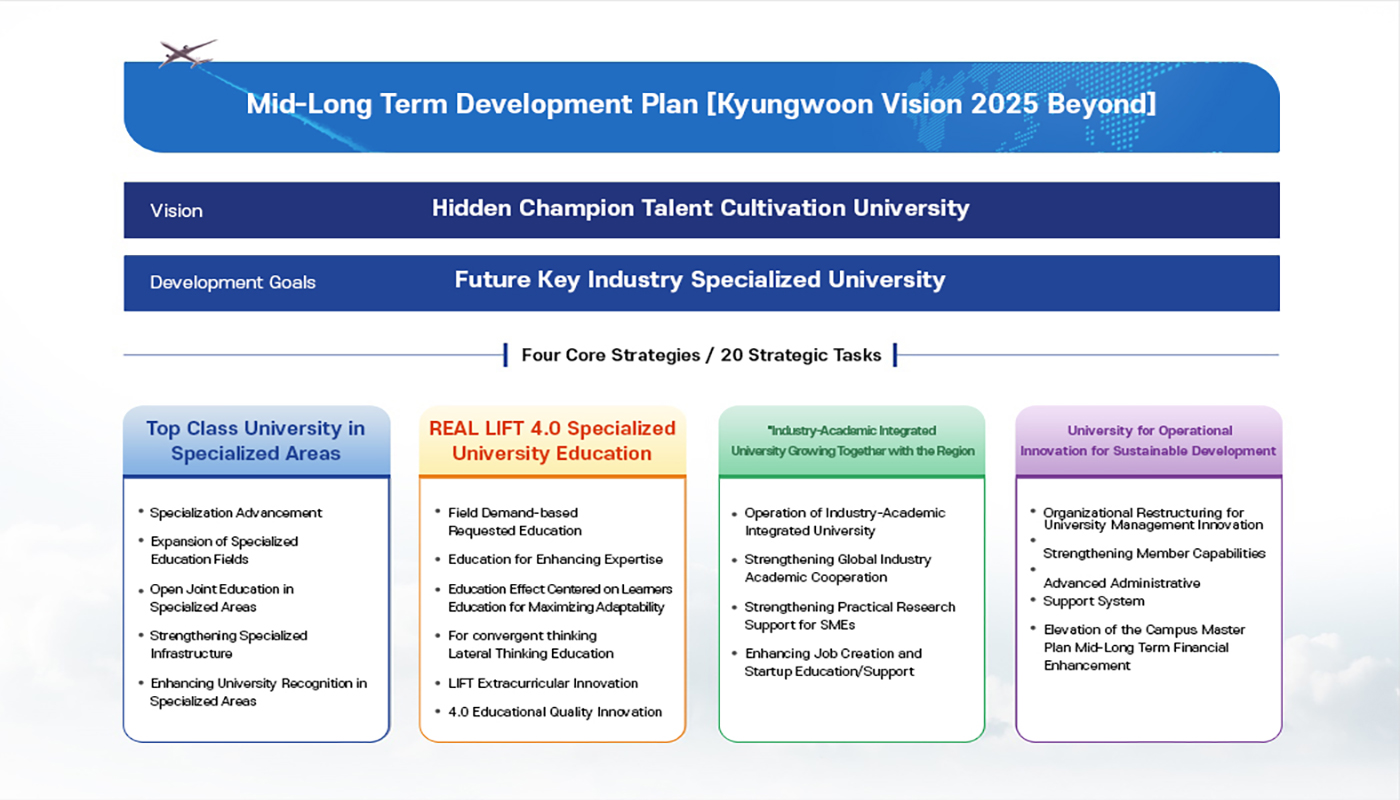Select the Vision label
Image resolution: width=1400 pixels, height=800 pixels.
point(176,211)
